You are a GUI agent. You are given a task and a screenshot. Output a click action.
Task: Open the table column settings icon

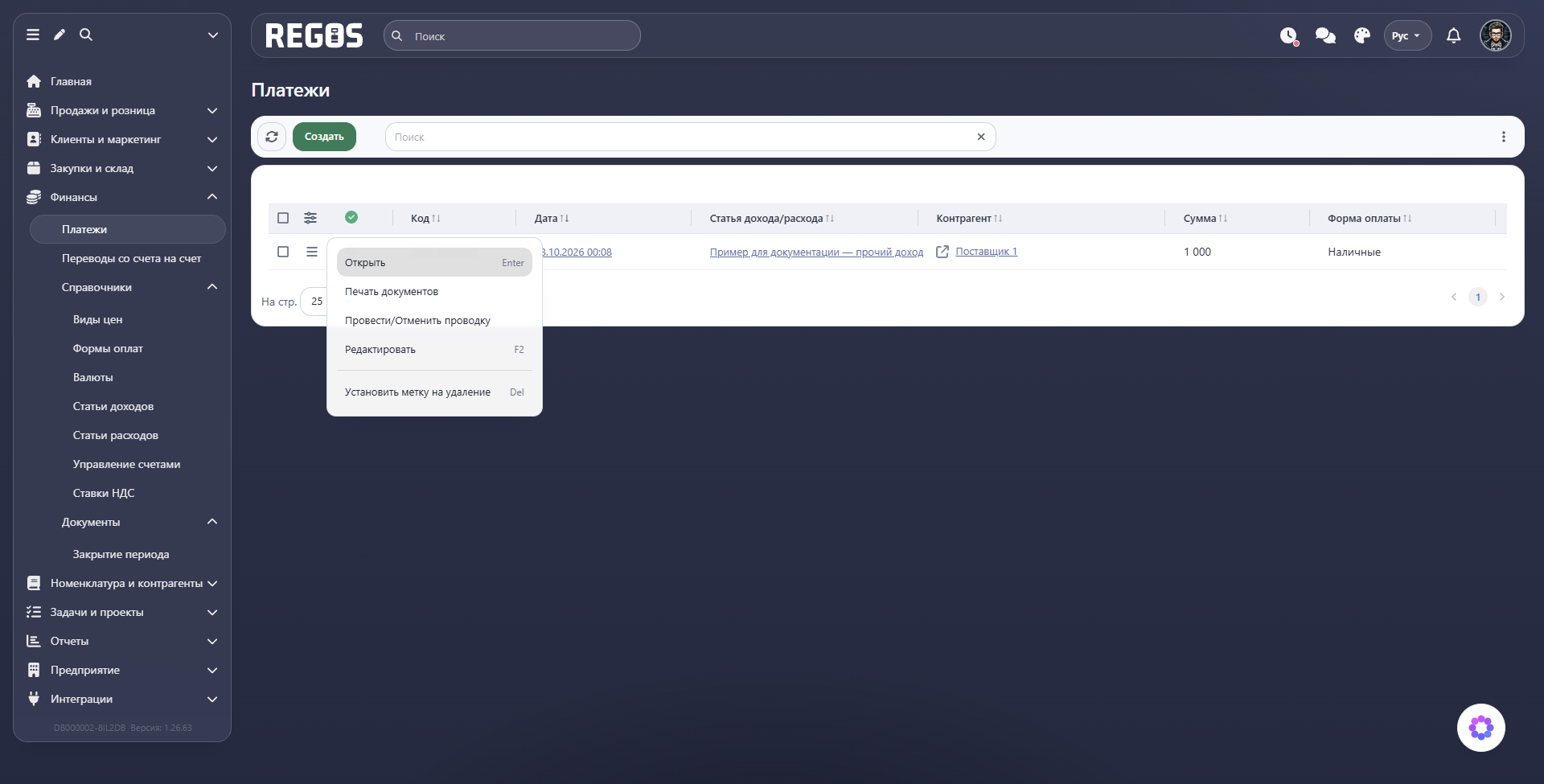pyautogui.click(x=310, y=218)
